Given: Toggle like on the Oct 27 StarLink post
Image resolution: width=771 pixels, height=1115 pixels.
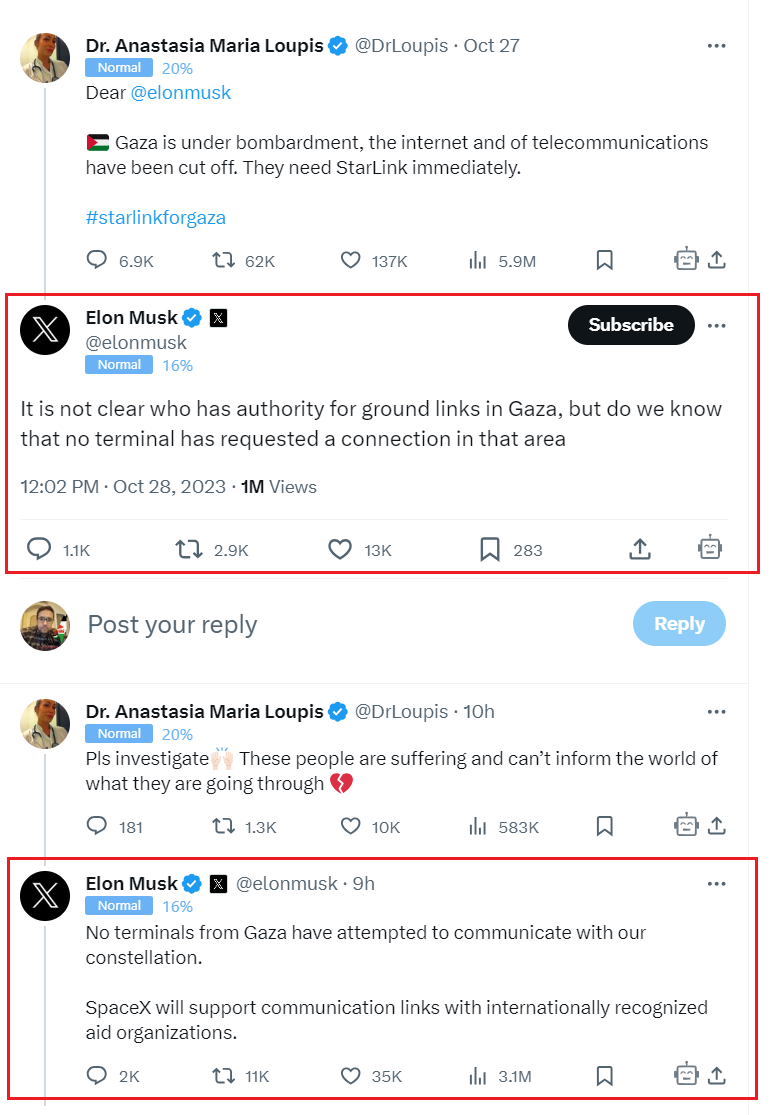Looking at the screenshot, I should (x=350, y=260).
